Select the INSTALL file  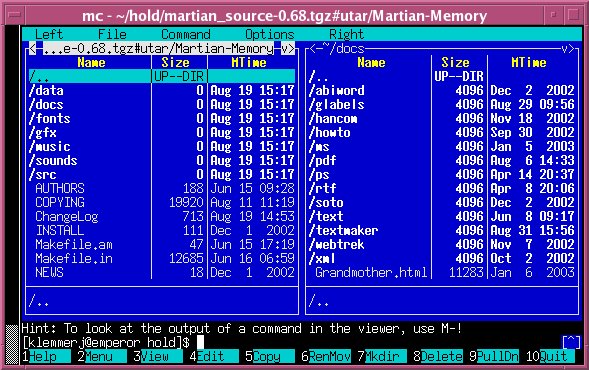pos(162,230)
